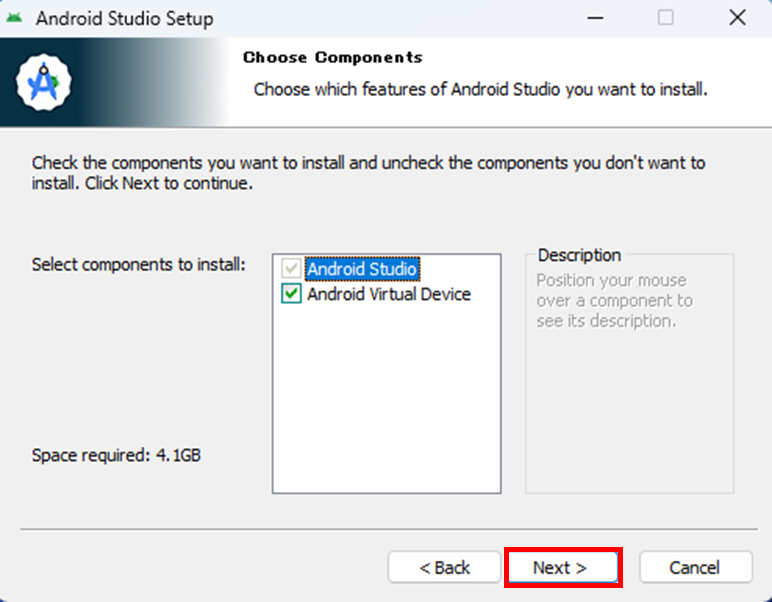Screen dimensions: 772x602
Task: Click the "Space required: 4.1GB" text
Action: click(x=116, y=456)
